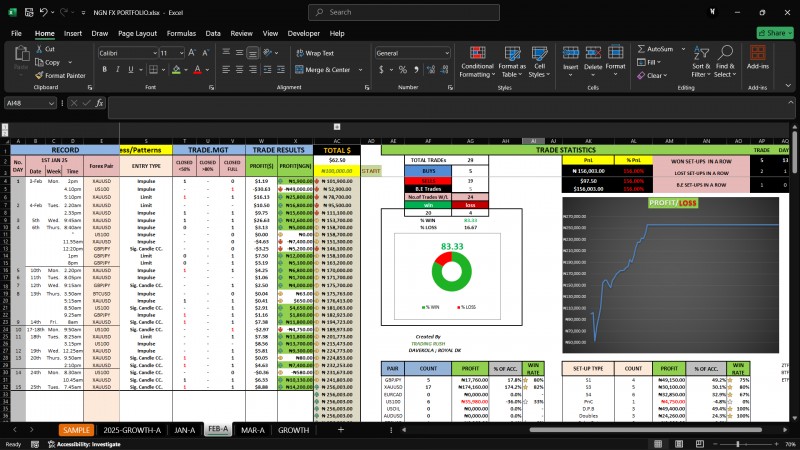Screen dimensions: 800x450
Task: Click AutoSum button
Action: [x=655, y=49]
